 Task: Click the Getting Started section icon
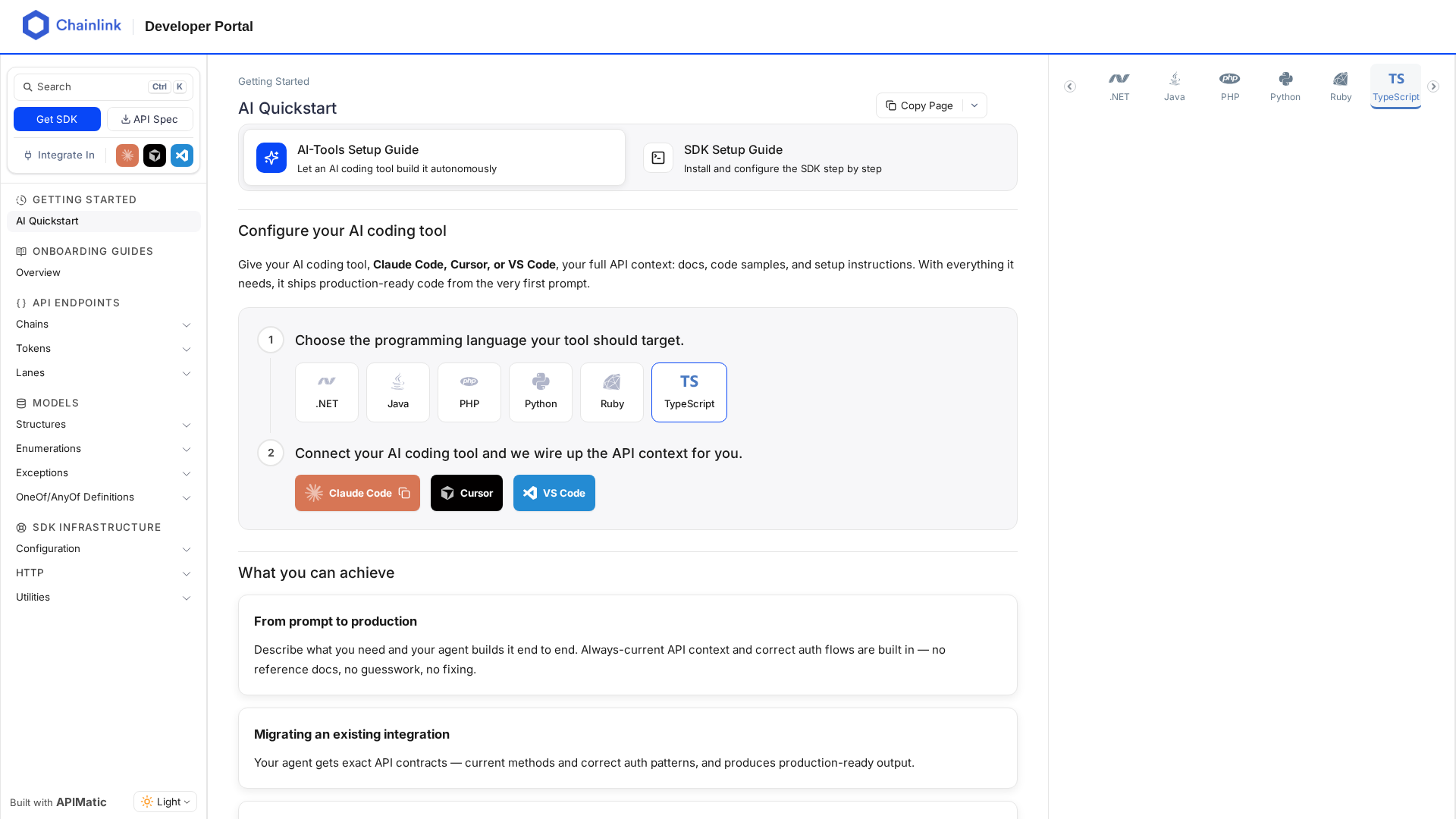(21, 200)
